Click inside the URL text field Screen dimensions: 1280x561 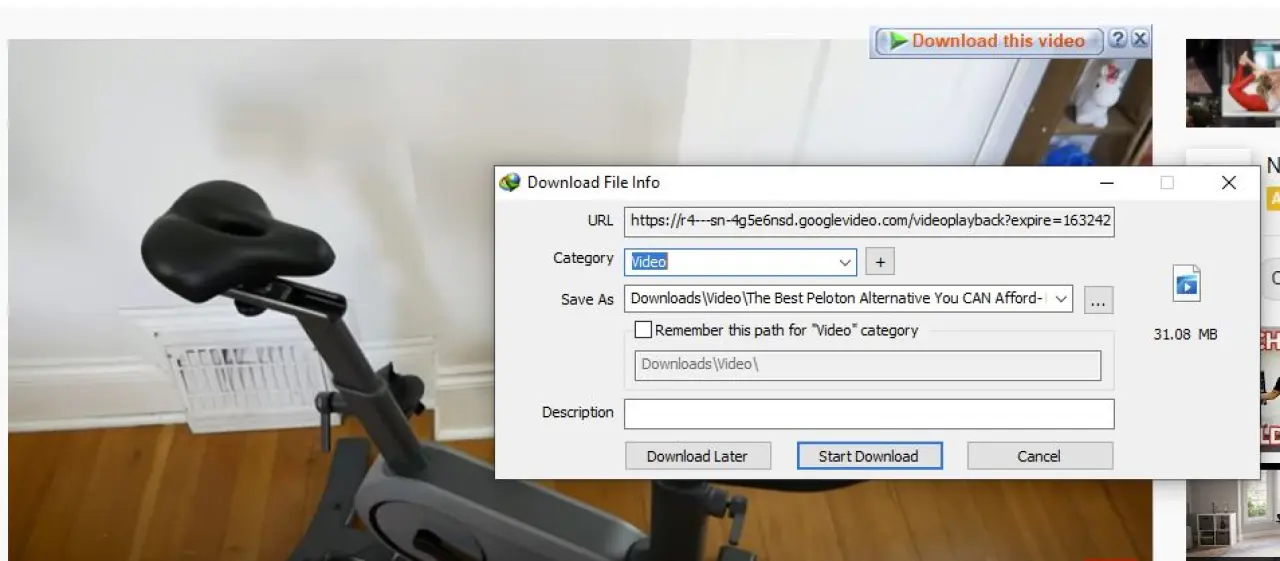coord(868,221)
